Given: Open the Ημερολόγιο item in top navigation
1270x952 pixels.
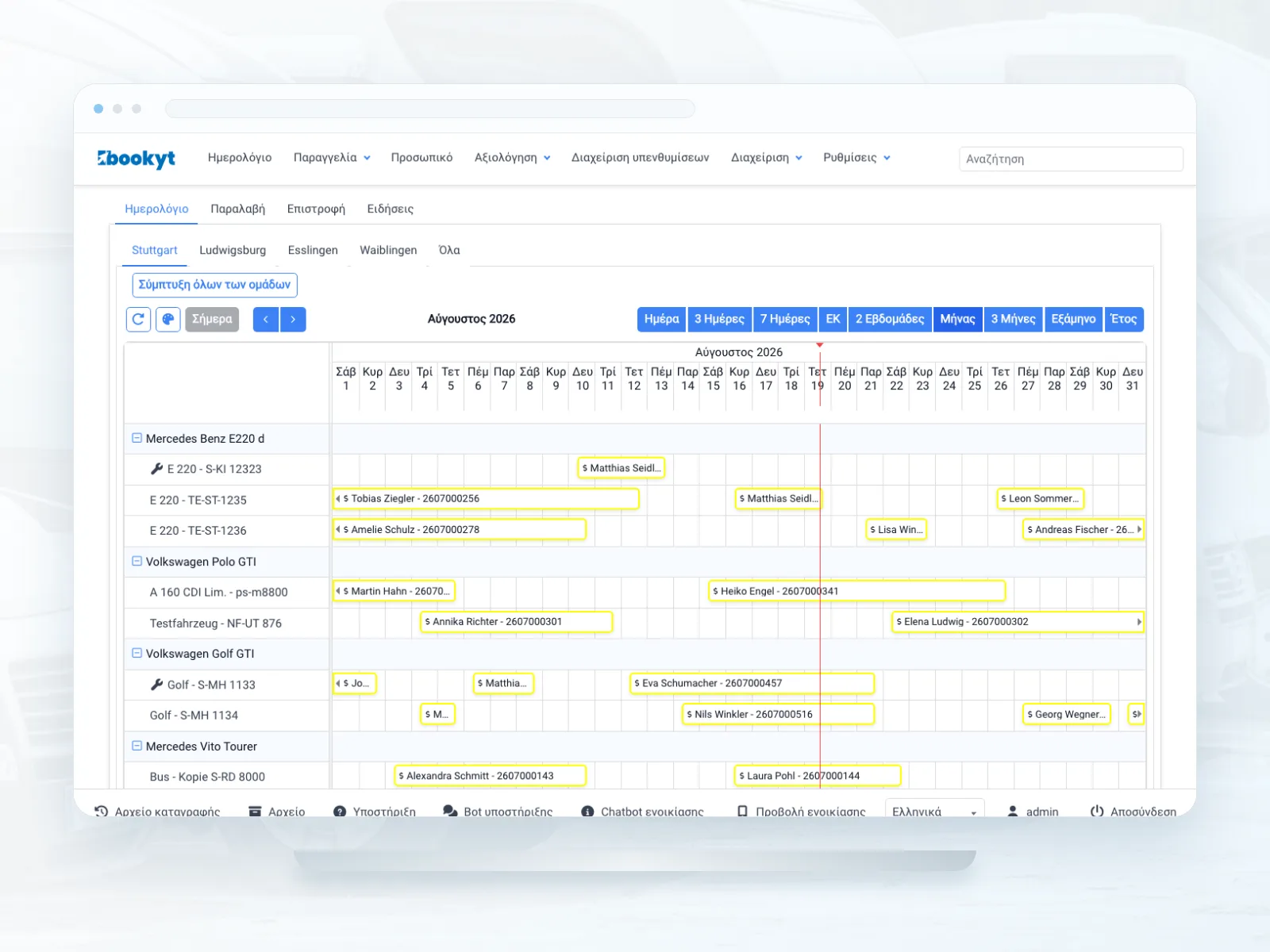Looking at the screenshot, I should point(240,158).
